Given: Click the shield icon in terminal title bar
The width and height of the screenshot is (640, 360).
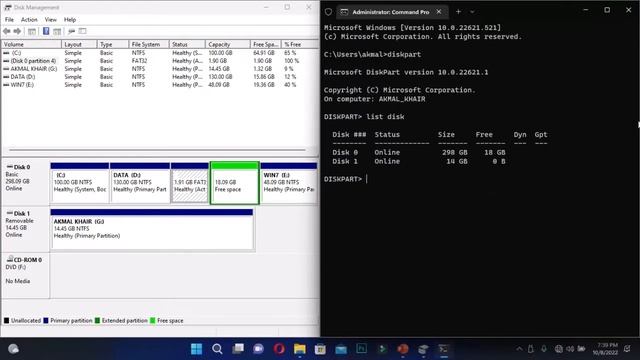Looking at the screenshot, I should coord(329,12).
